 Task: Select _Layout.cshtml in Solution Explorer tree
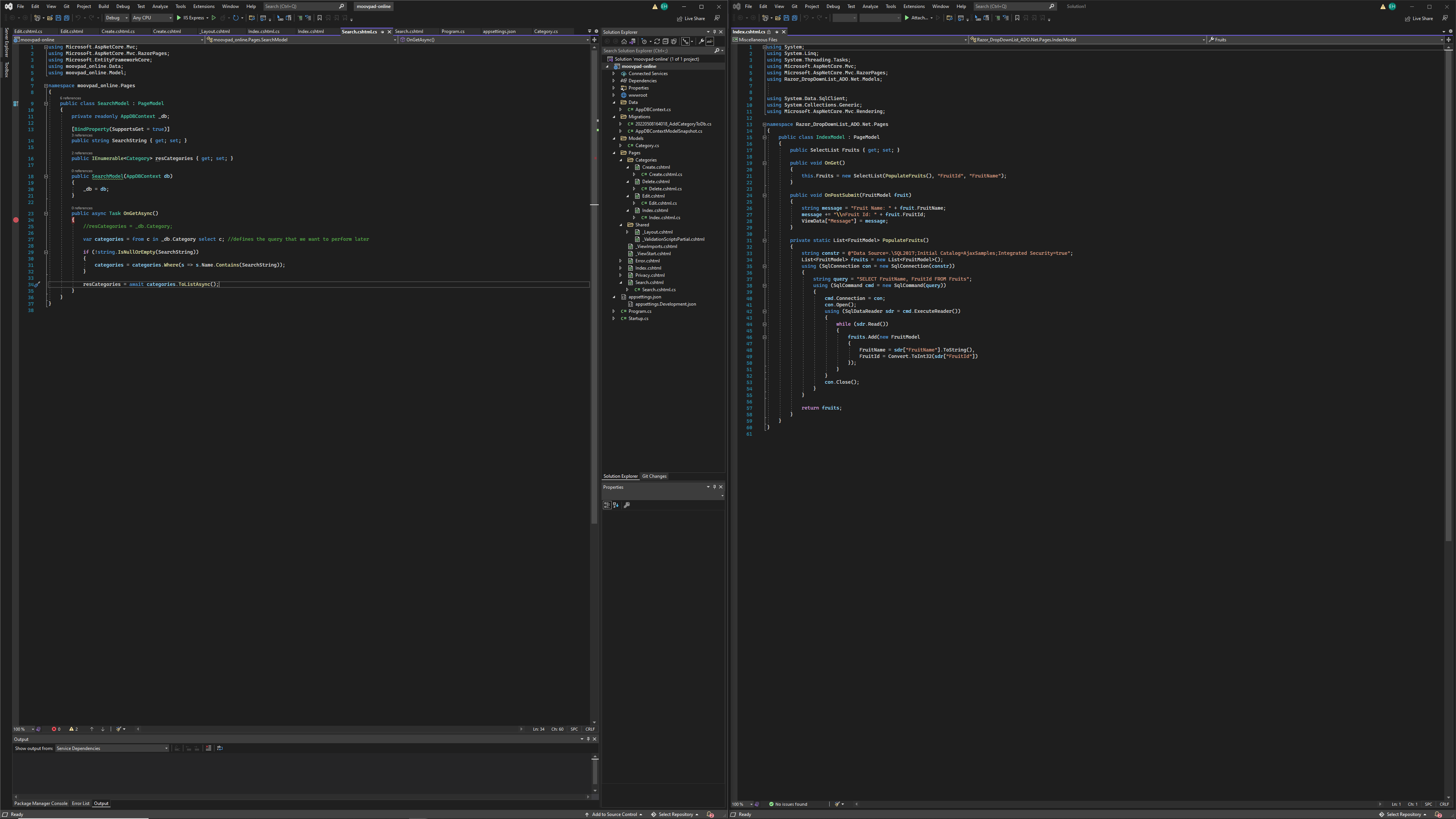[657, 232]
